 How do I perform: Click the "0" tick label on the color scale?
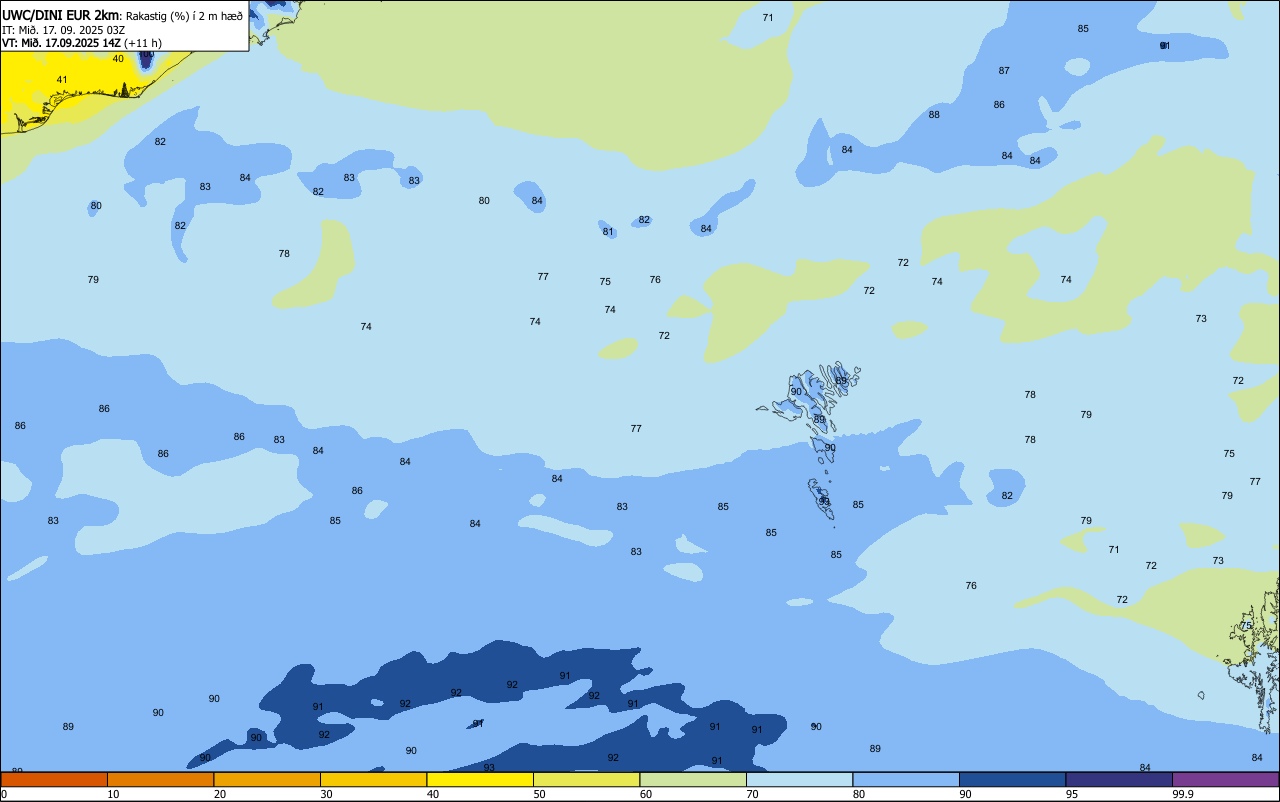(x=4, y=794)
